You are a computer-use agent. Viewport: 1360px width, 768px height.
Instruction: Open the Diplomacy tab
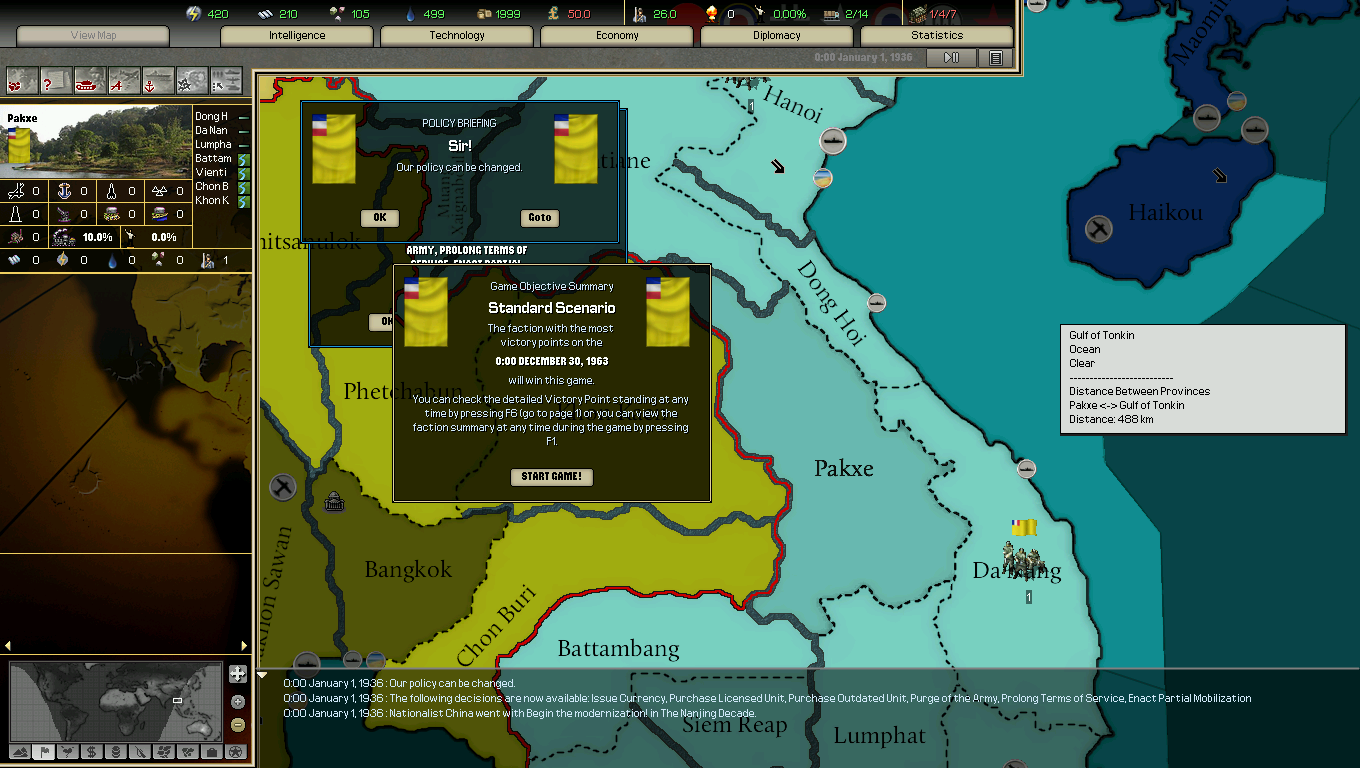(x=777, y=35)
